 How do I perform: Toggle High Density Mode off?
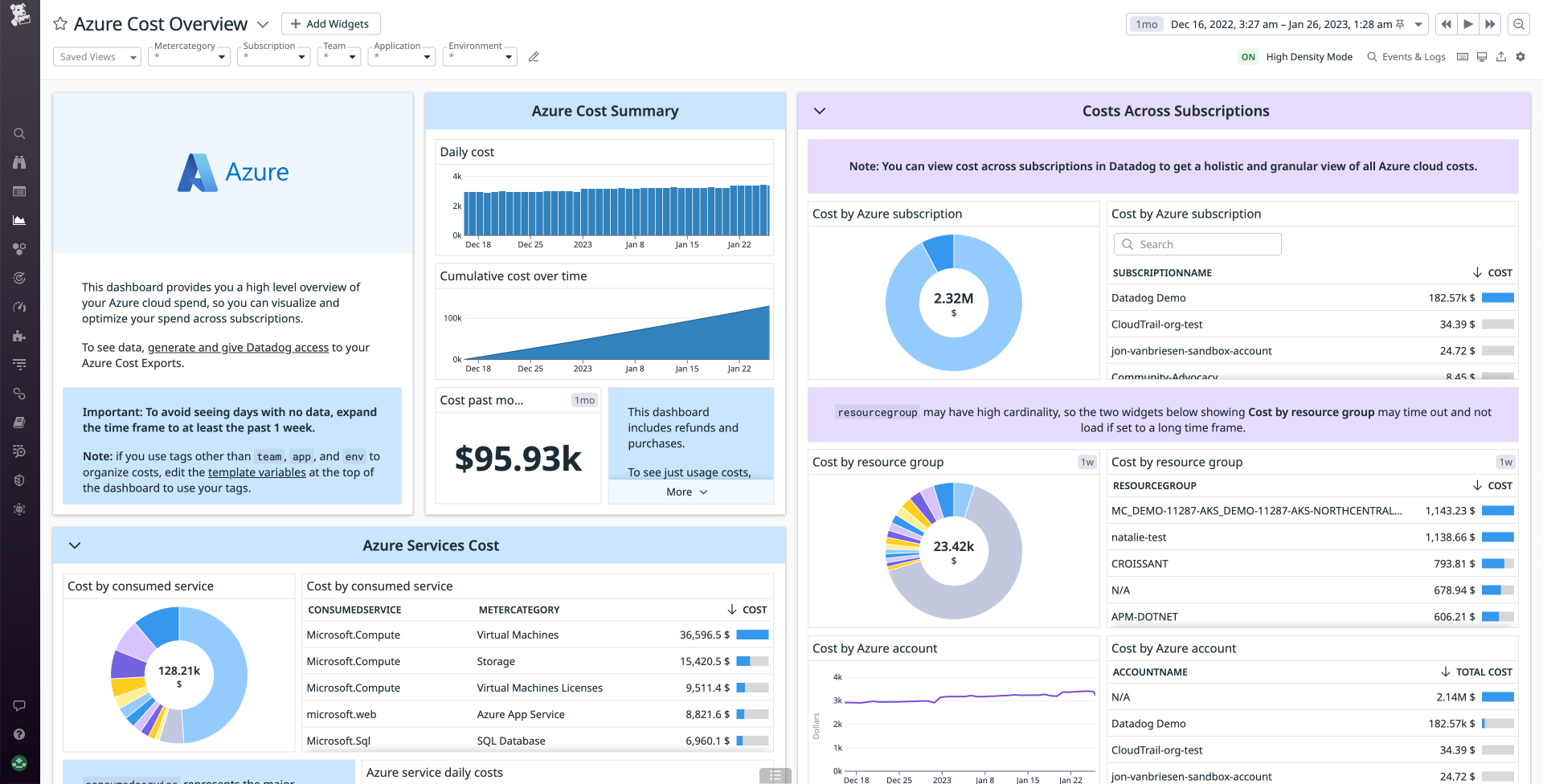click(x=1248, y=57)
